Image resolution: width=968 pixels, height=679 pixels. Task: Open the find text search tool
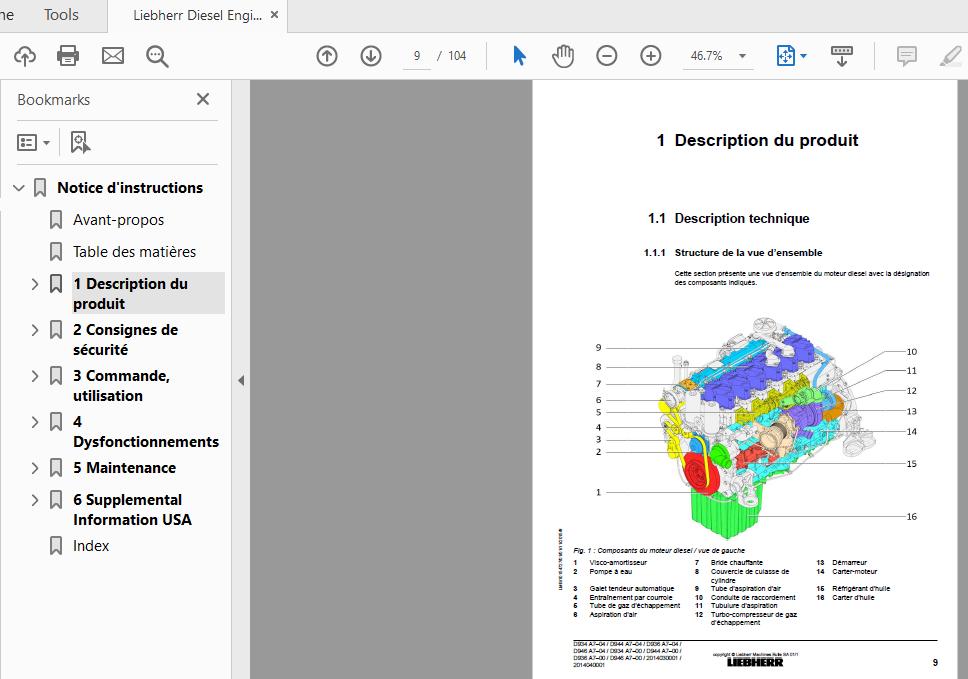click(157, 56)
